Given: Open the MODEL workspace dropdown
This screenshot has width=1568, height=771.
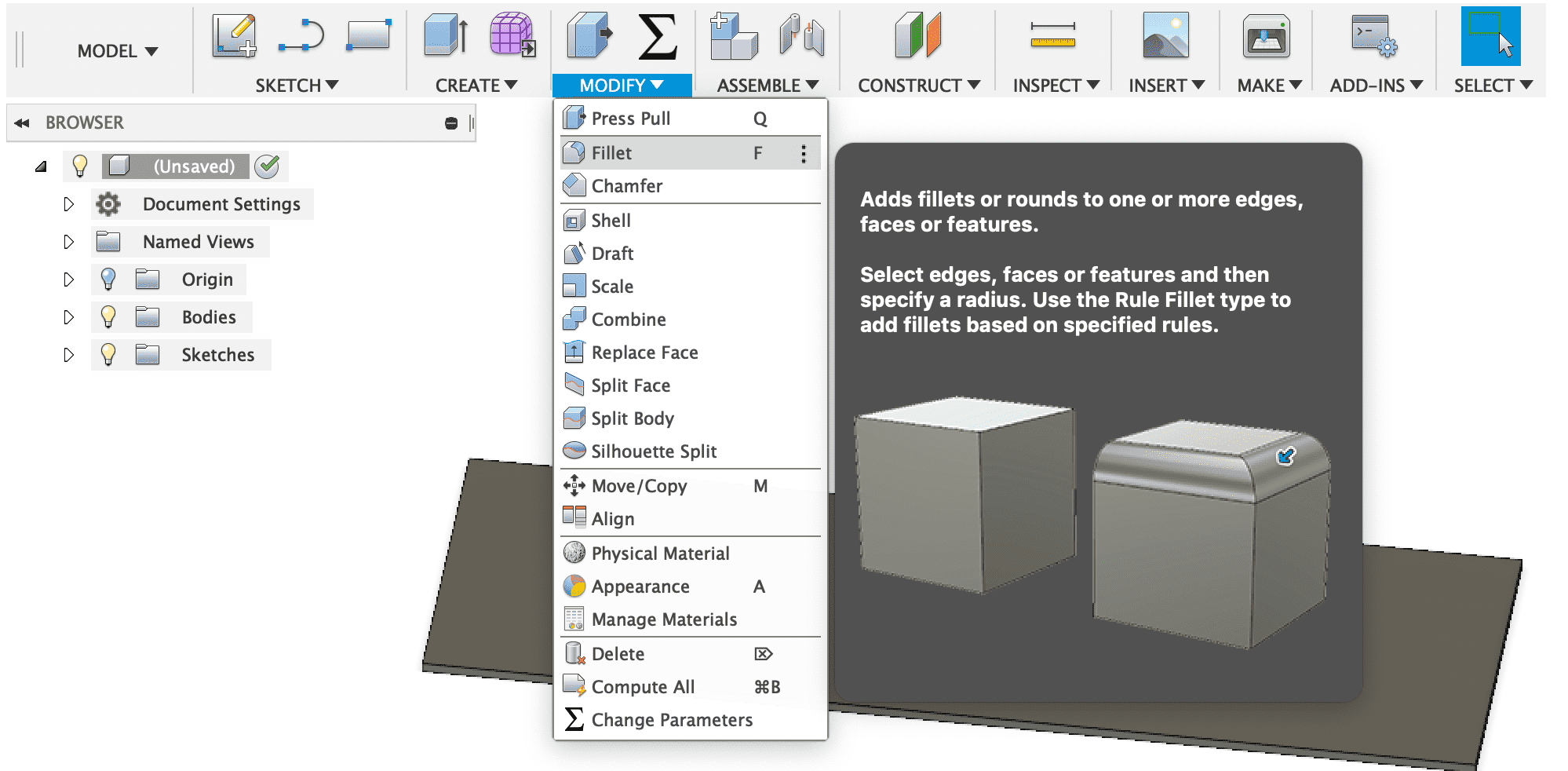Looking at the screenshot, I should coord(118,51).
